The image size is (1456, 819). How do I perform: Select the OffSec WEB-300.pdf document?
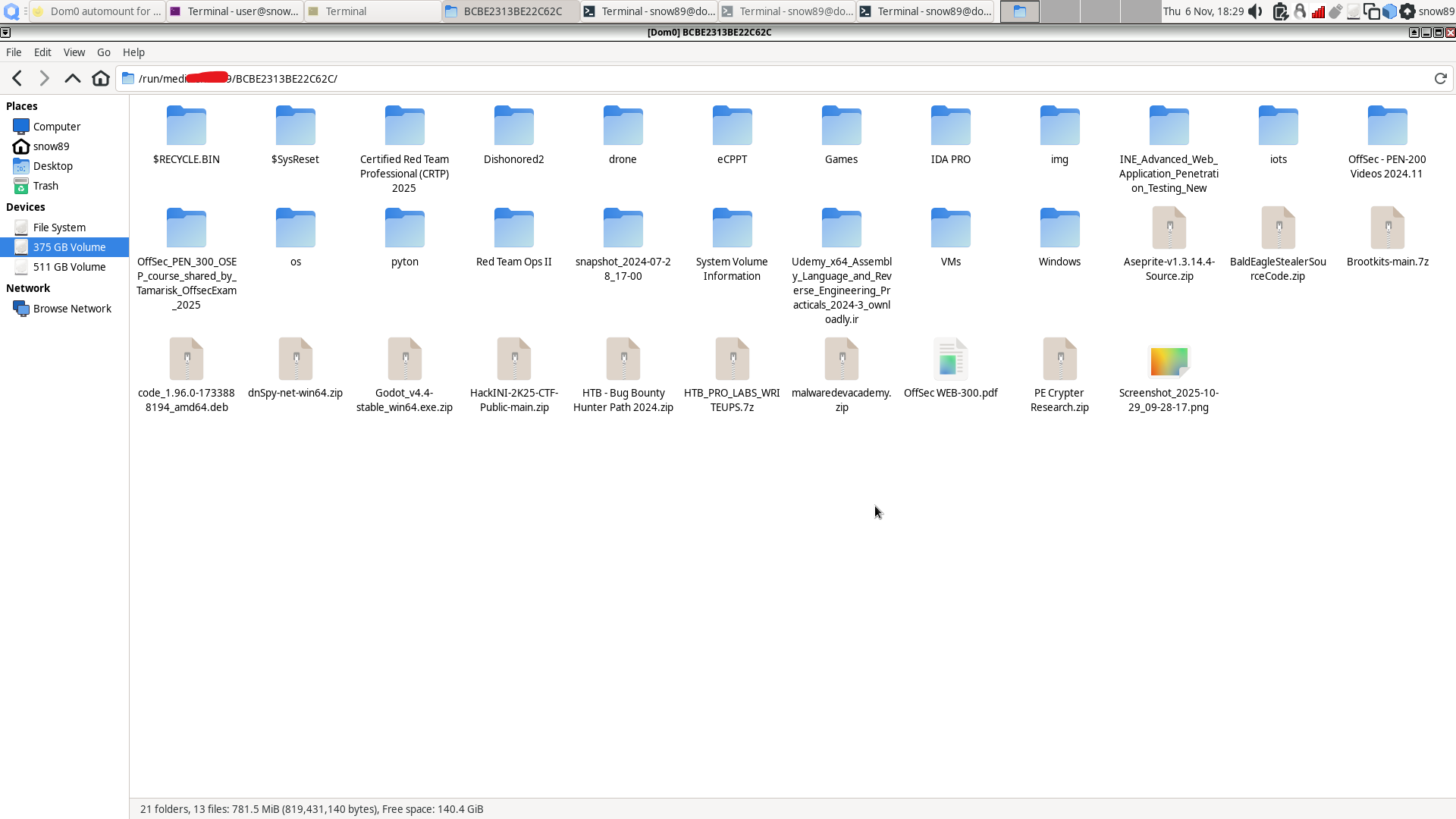pos(950,360)
